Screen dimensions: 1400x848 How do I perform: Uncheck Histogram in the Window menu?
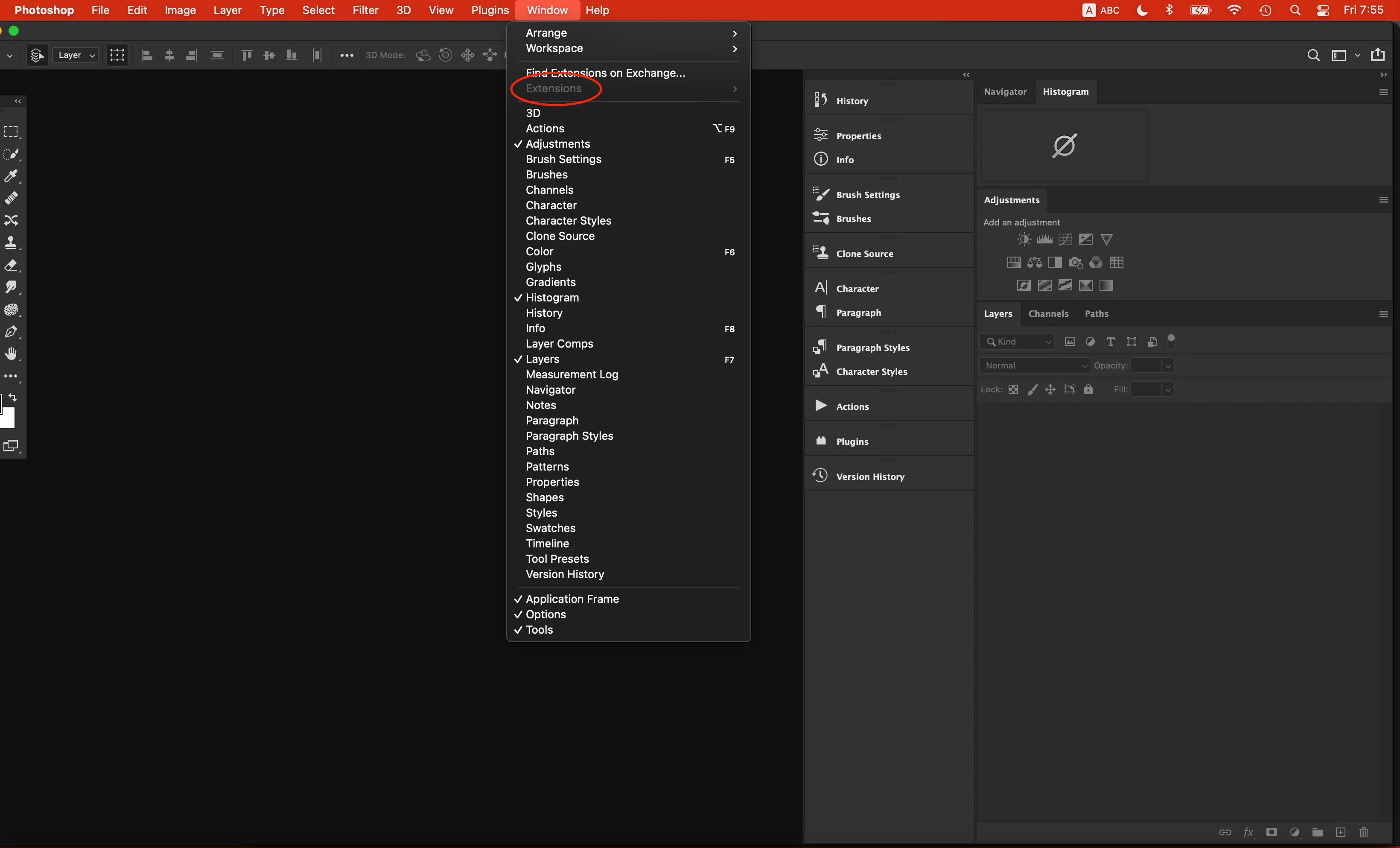point(552,297)
